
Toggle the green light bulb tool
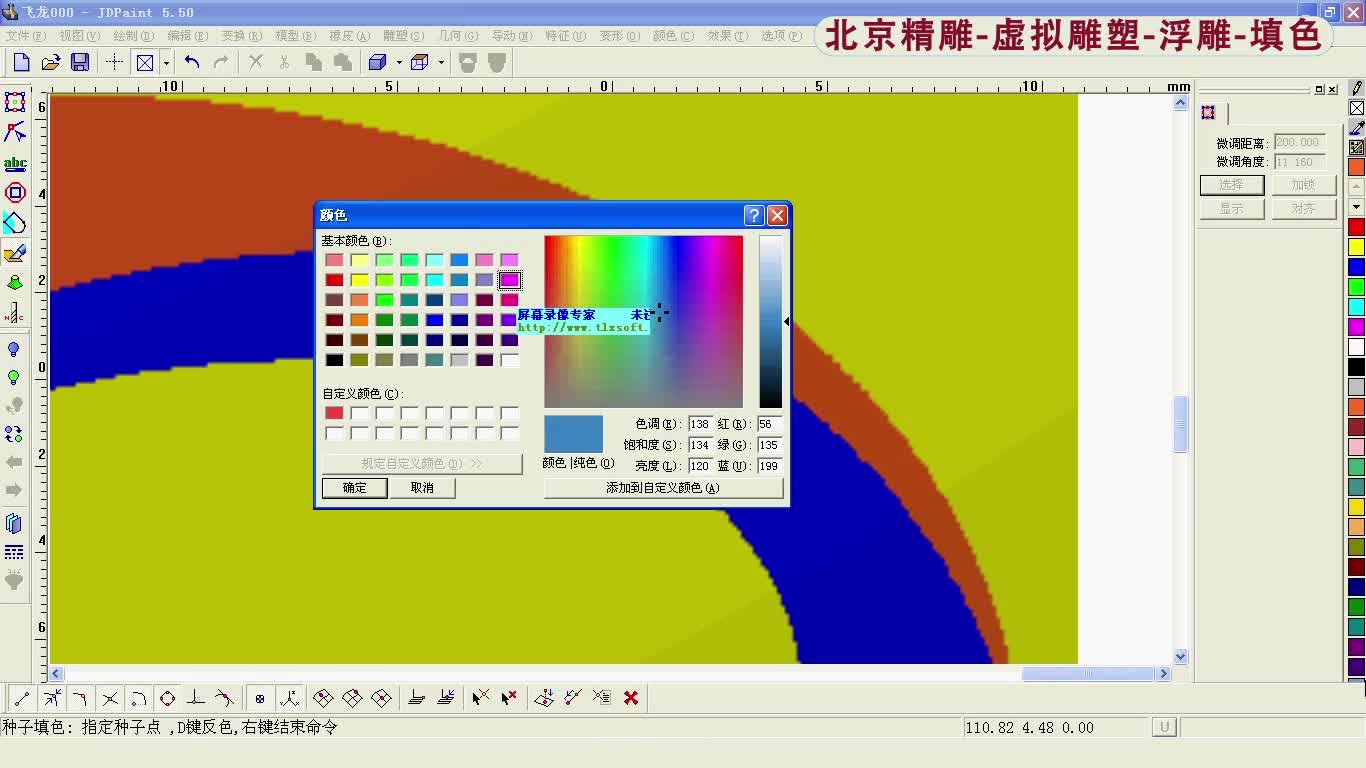(x=15, y=378)
